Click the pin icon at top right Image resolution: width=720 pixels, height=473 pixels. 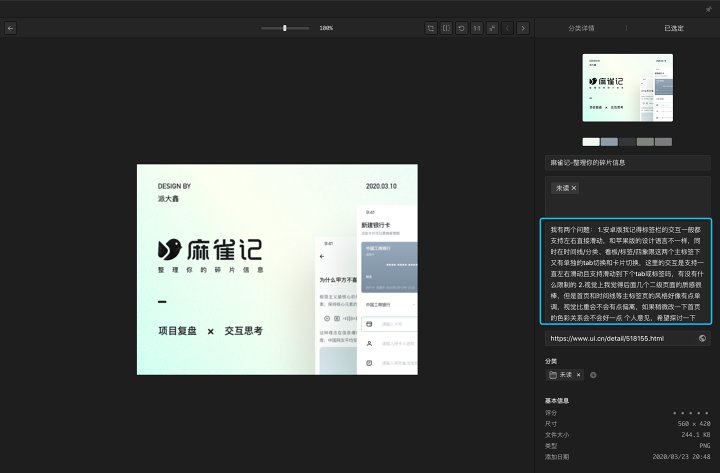point(709,9)
